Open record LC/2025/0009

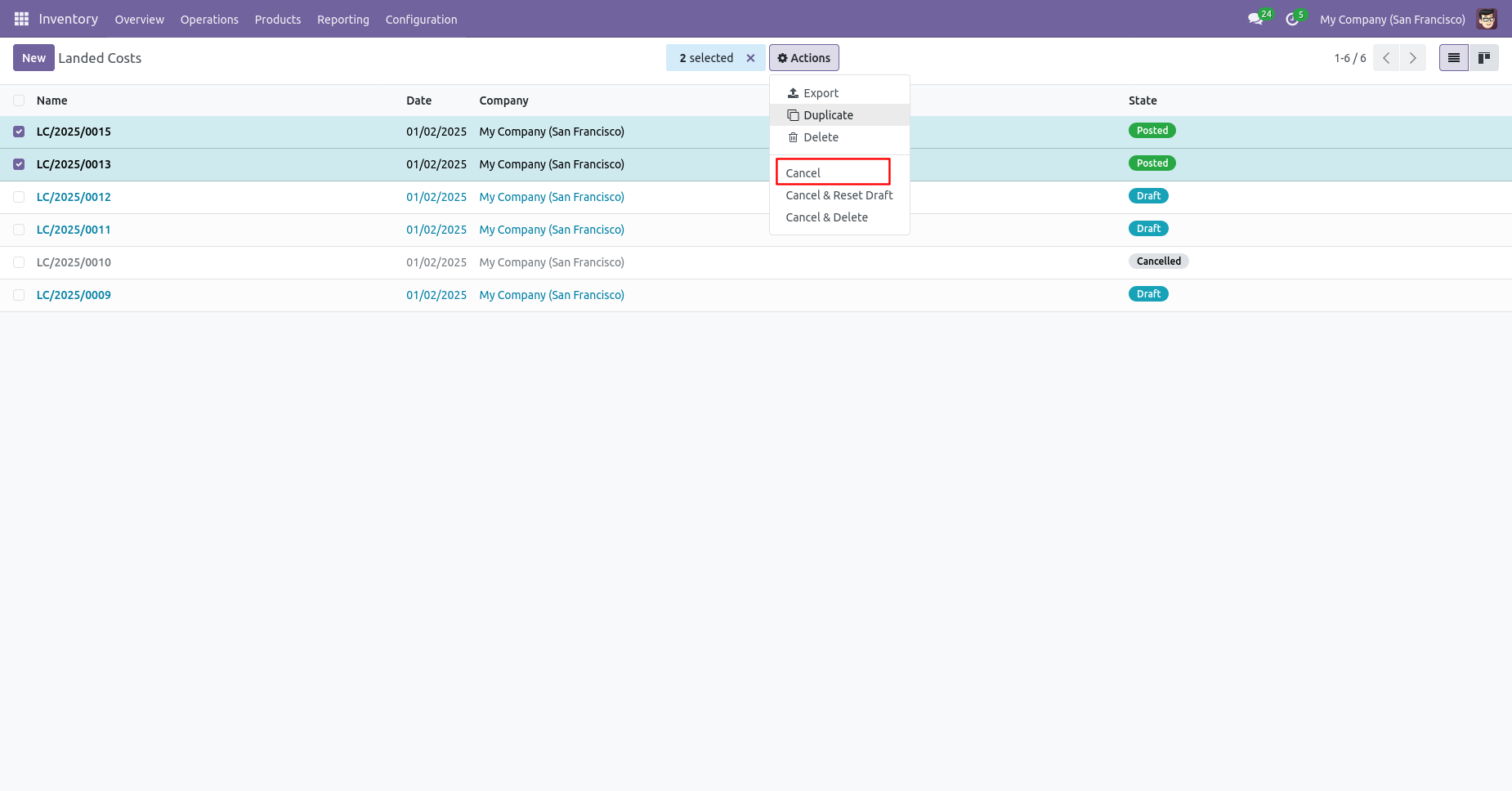tap(74, 295)
